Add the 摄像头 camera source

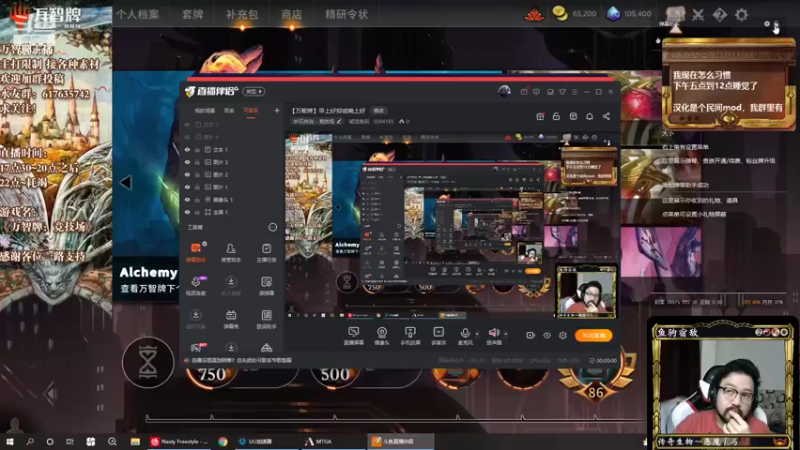coord(382,336)
